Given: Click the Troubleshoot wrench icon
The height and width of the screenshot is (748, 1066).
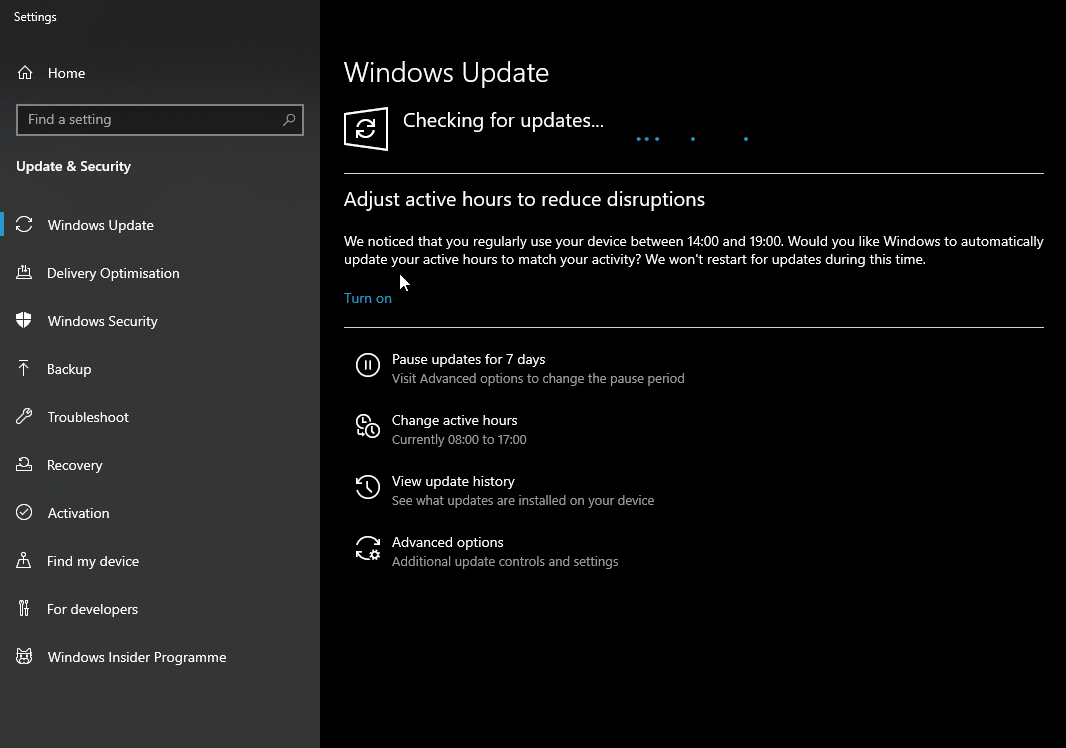Looking at the screenshot, I should click(x=24, y=416).
